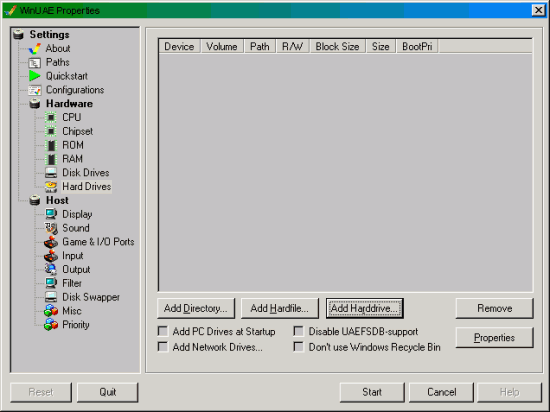Click the Sound icon
This screenshot has height=412, width=550.
pyautogui.click(x=51, y=228)
